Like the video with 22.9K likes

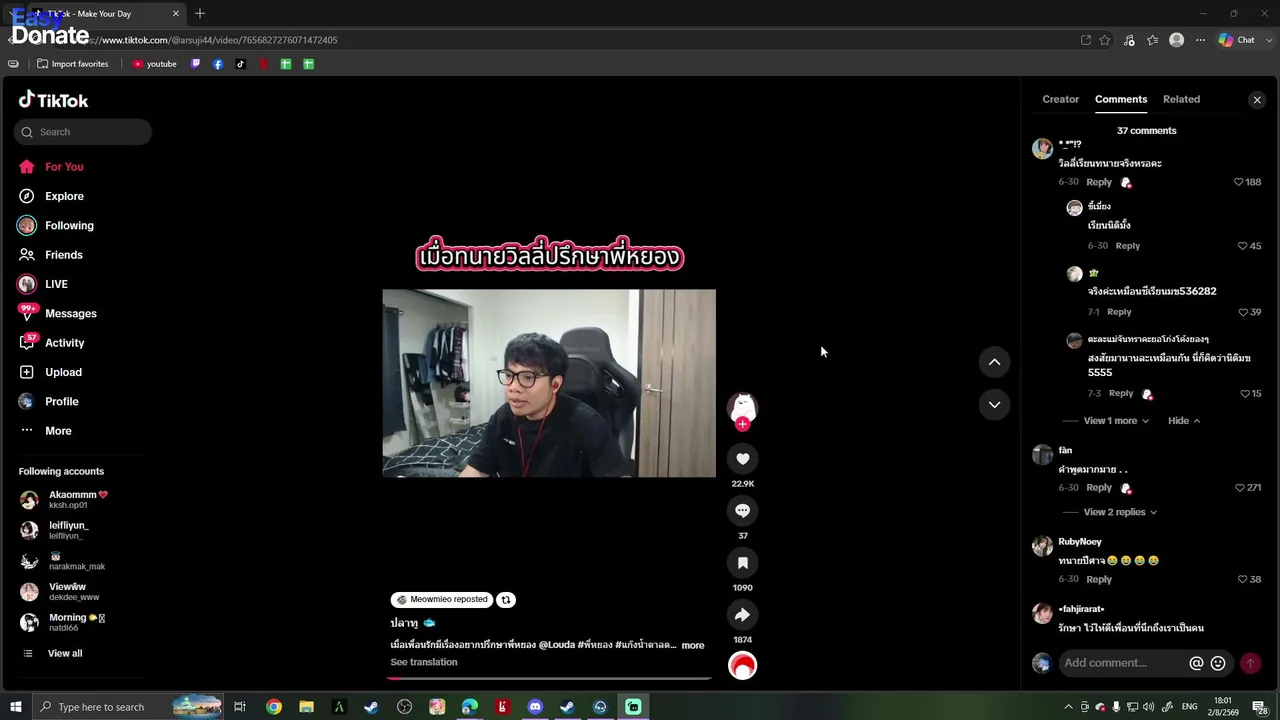click(x=742, y=459)
